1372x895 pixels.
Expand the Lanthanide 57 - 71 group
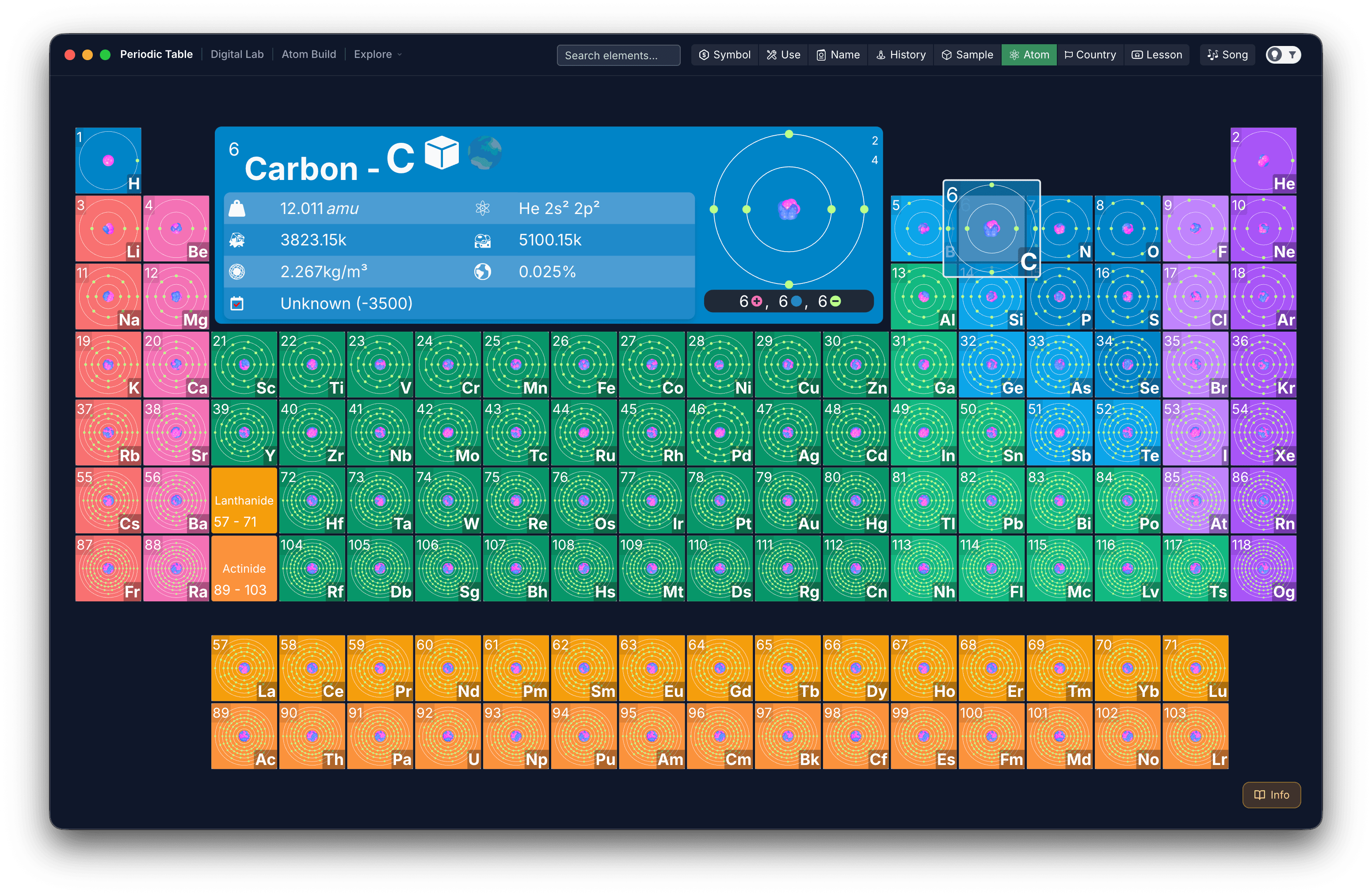tap(244, 501)
